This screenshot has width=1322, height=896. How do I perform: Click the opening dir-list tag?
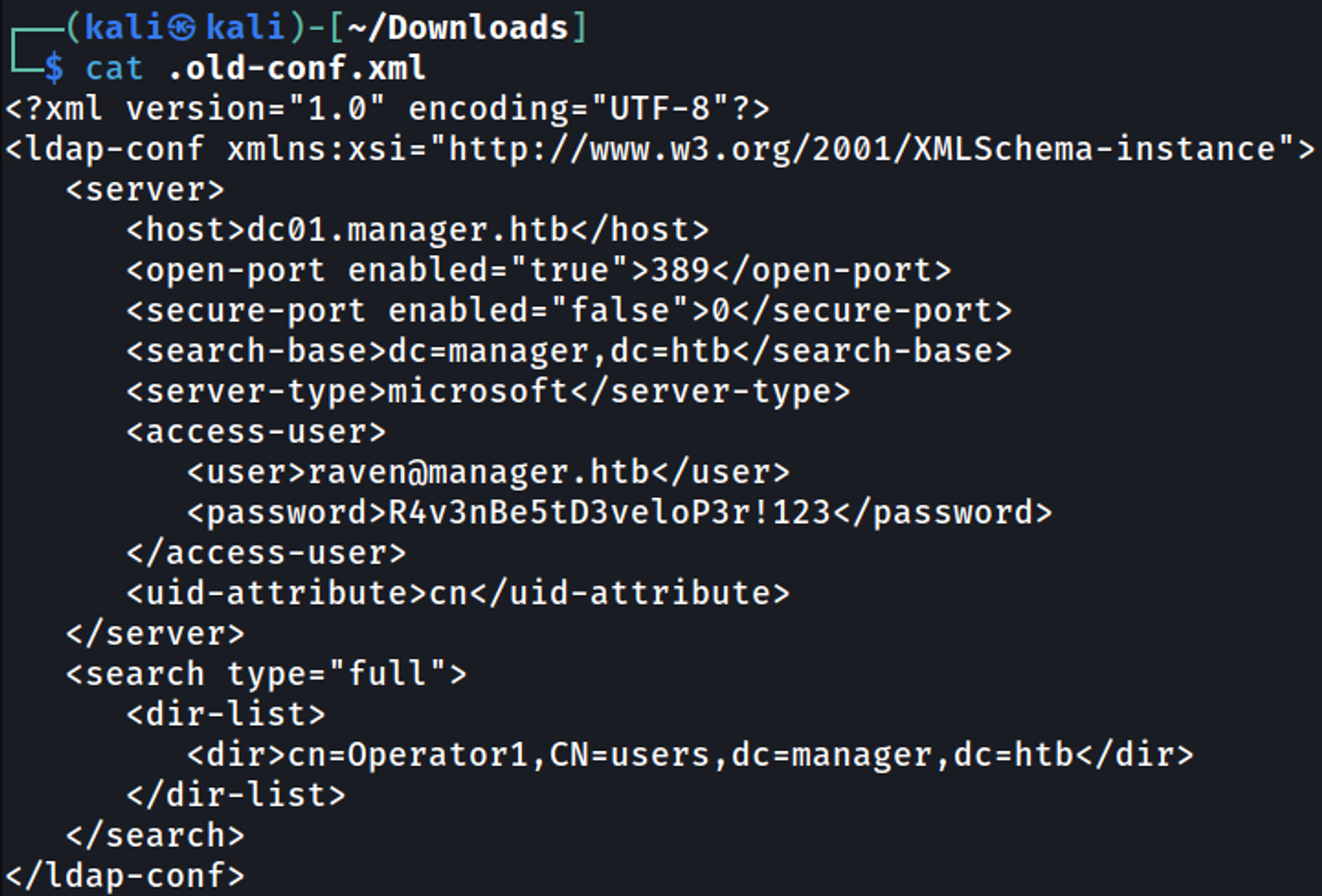point(226,714)
